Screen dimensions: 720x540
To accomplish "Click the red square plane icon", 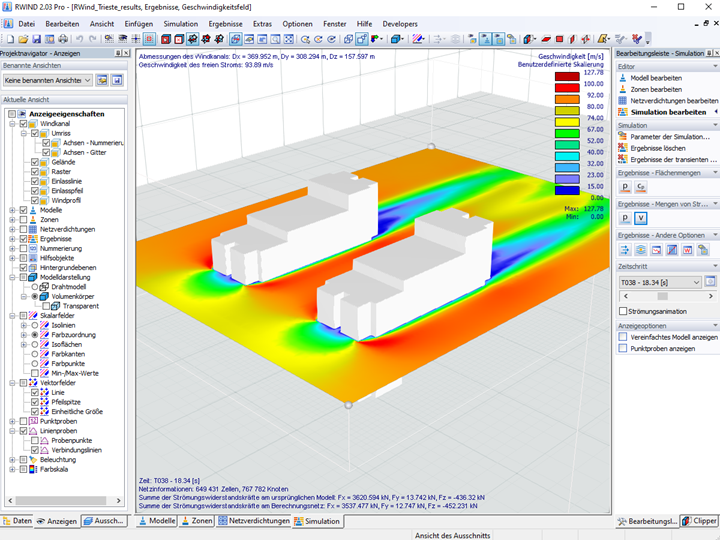I will pos(559,39).
